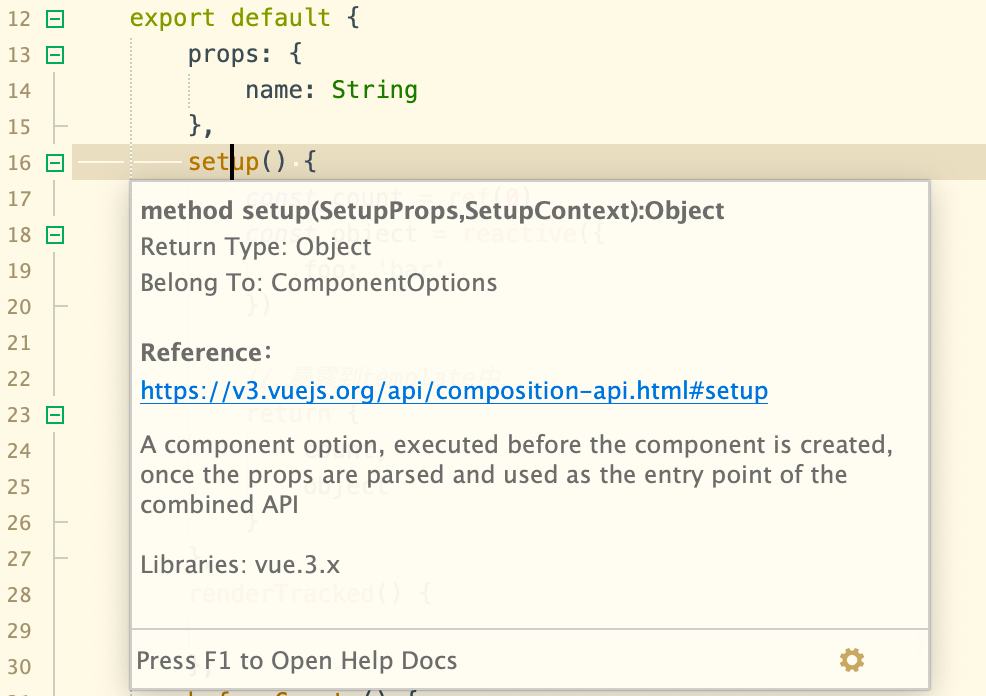Click line number 12 in the gutter
The width and height of the screenshot is (986, 696).
pos(19,19)
